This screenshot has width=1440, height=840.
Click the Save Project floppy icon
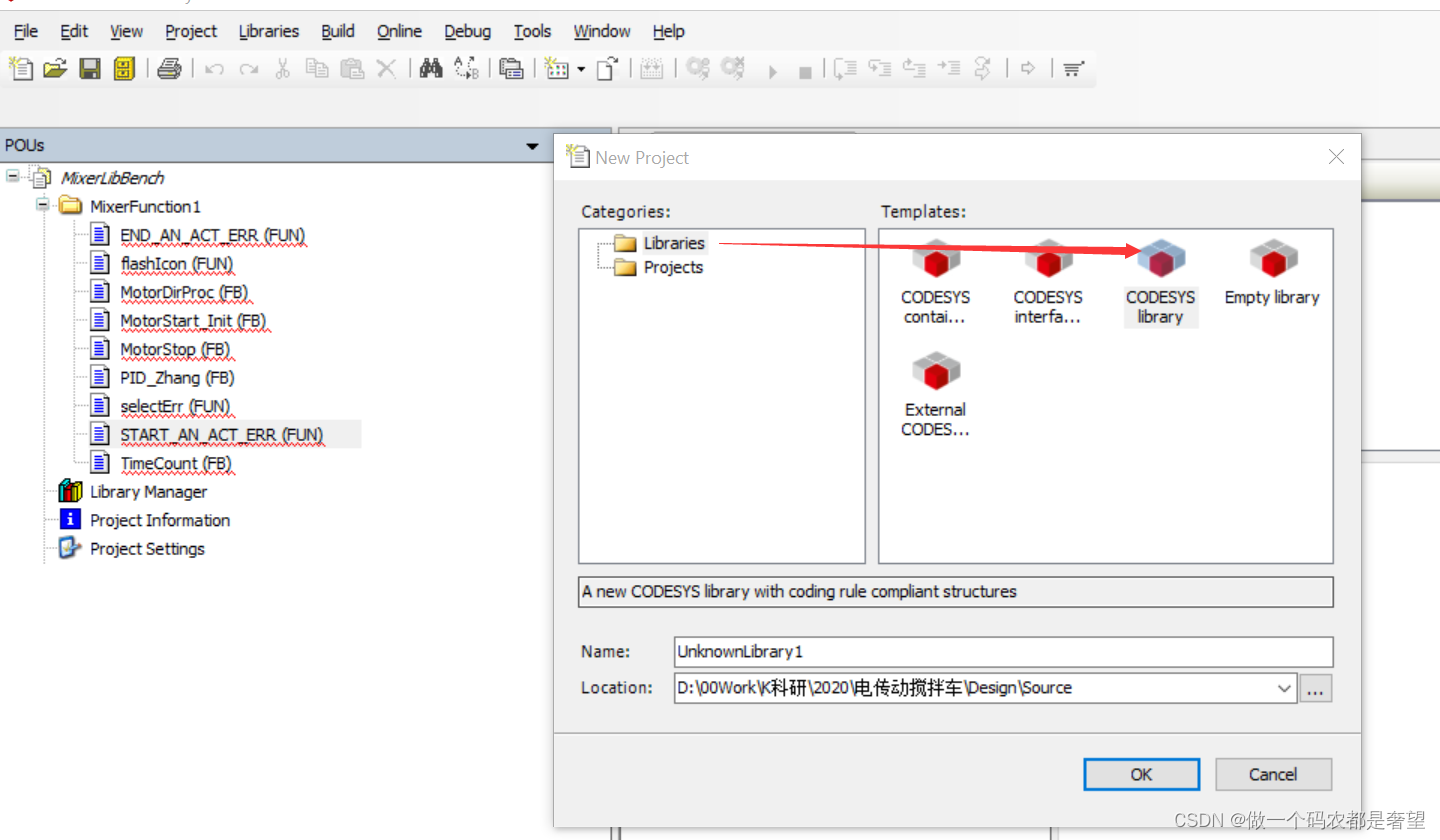[x=90, y=69]
